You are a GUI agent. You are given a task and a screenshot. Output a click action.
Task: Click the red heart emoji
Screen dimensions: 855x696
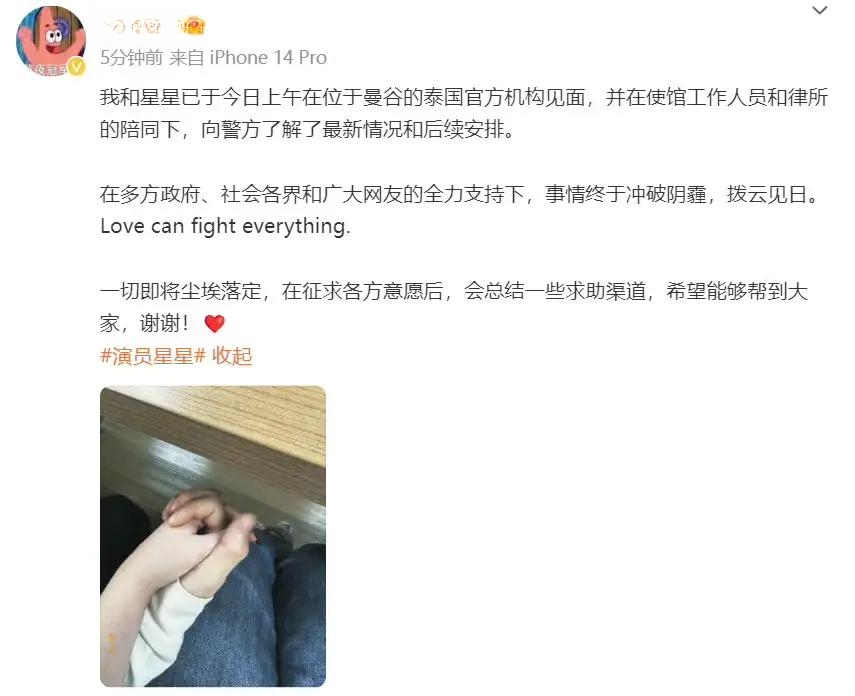pos(214,323)
